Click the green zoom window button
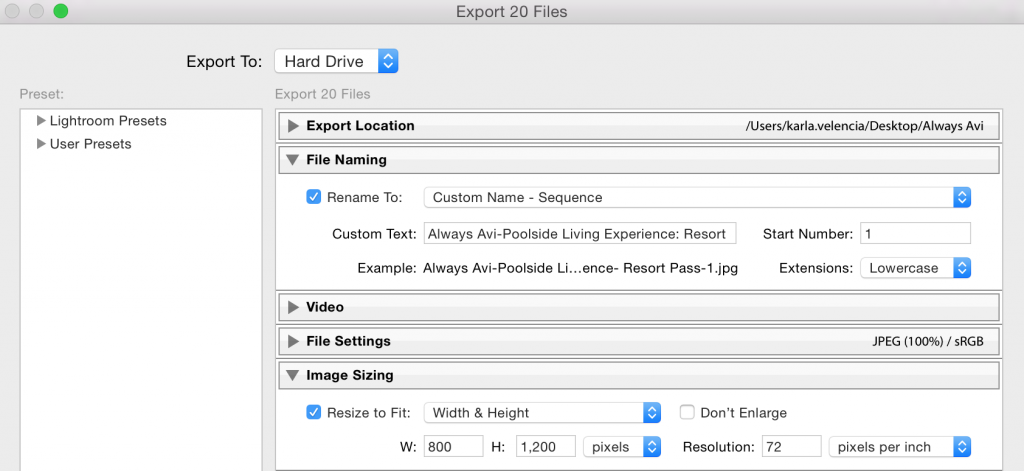 pos(61,11)
